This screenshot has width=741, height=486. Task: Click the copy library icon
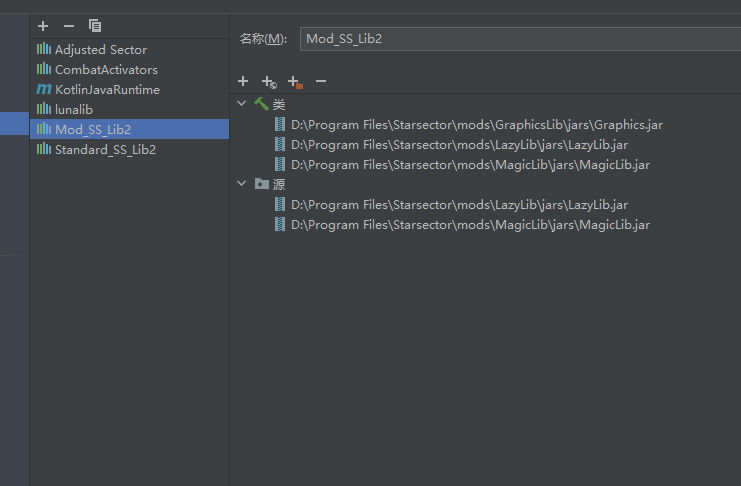pos(95,26)
